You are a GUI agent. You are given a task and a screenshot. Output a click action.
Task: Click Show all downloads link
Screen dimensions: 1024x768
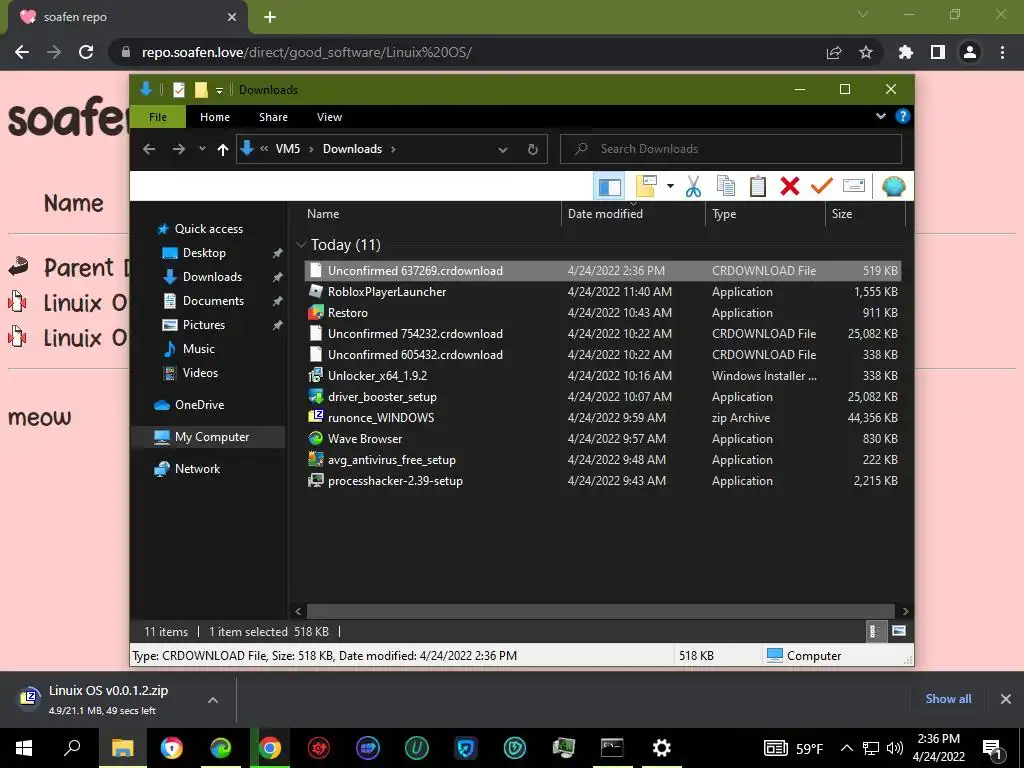tap(948, 699)
